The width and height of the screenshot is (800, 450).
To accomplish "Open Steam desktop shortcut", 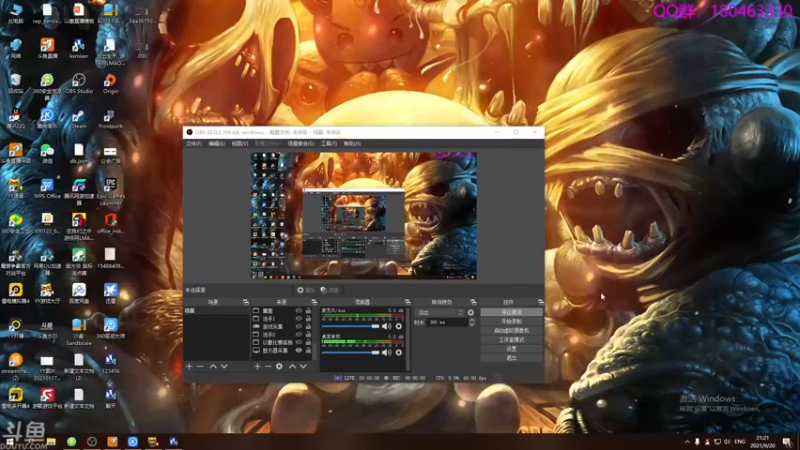I will 79,119.
